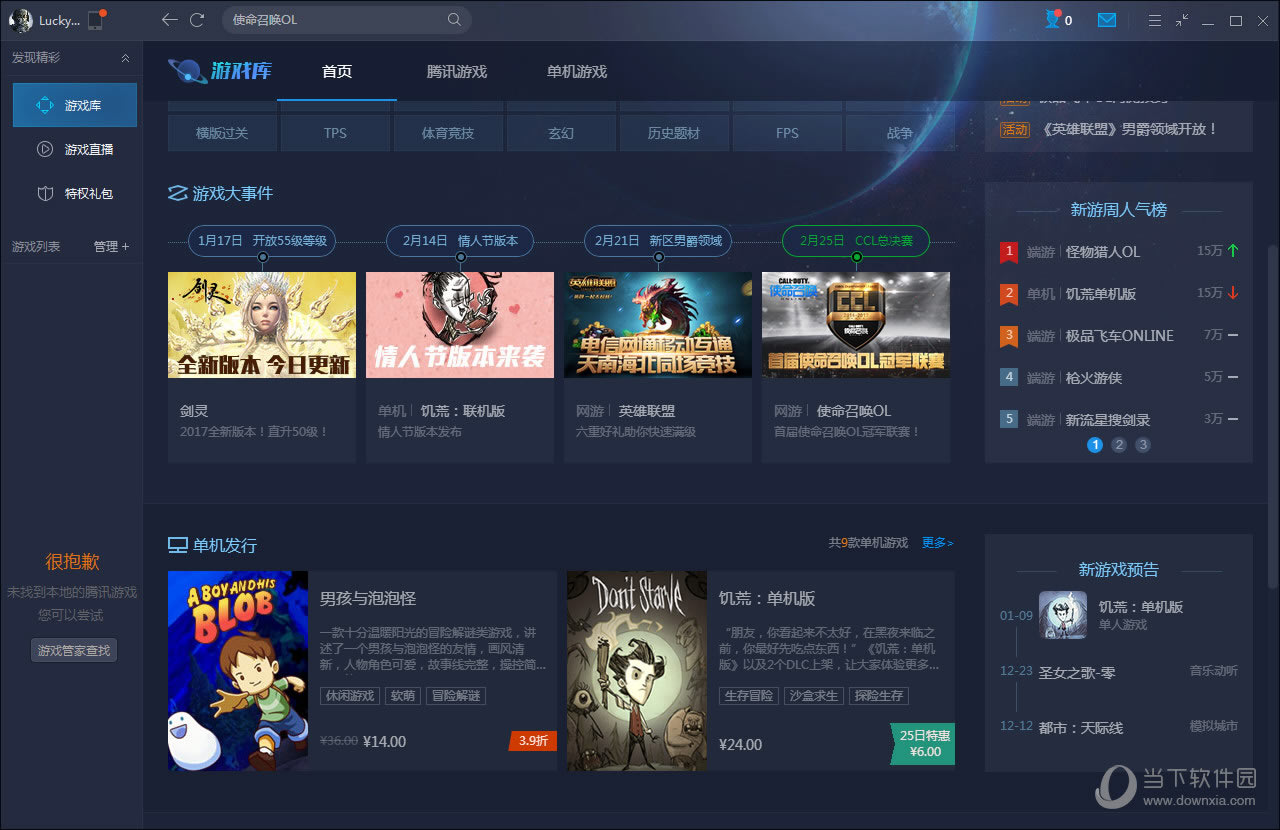Select the 玄幻 category button
Image resolution: width=1280 pixels, height=830 pixels.
(x=561, y=133)
